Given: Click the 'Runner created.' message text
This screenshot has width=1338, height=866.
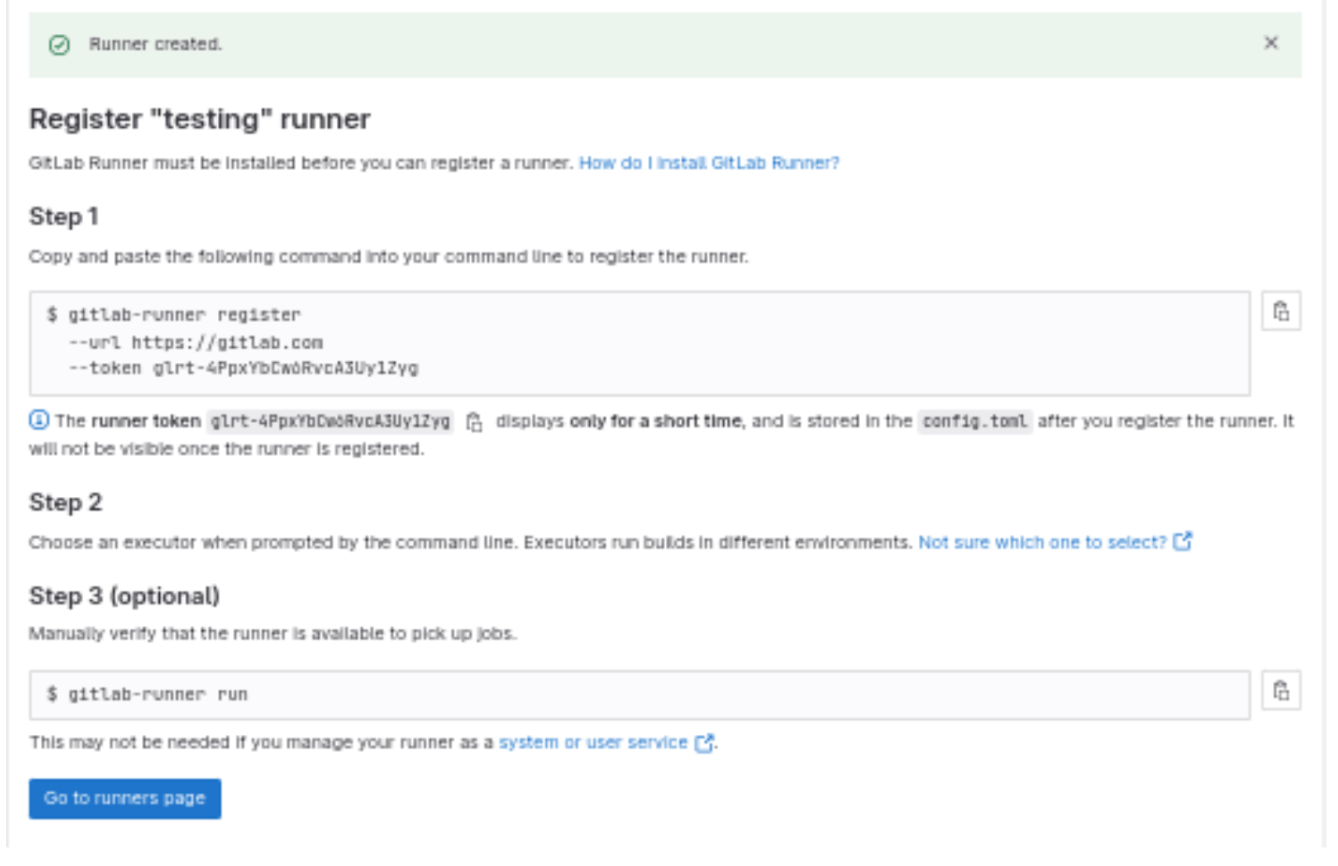Looking at the screenshot, I should 156,44.
